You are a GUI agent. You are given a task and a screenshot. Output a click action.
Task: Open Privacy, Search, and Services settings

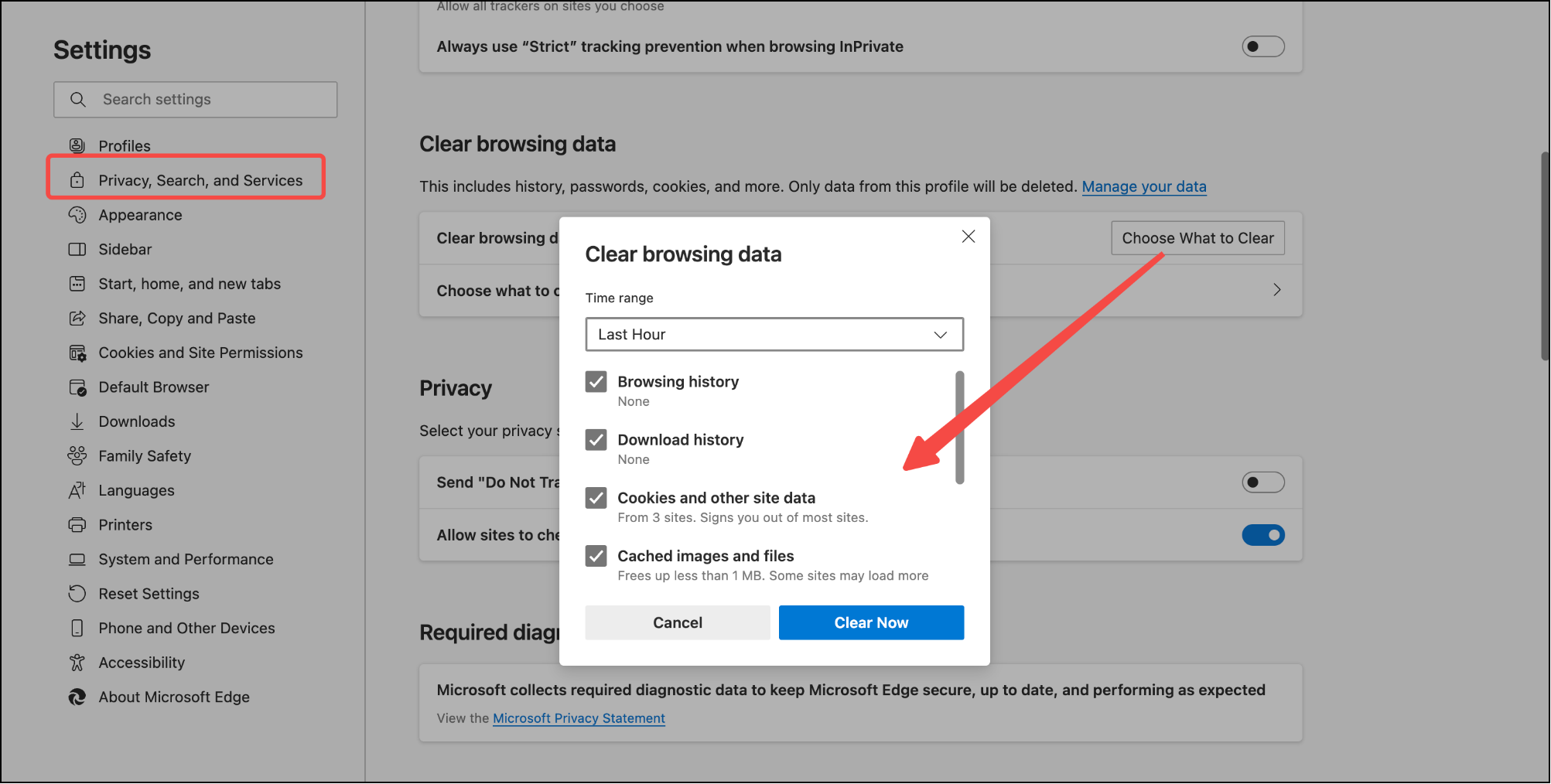(x=200, y=180)
